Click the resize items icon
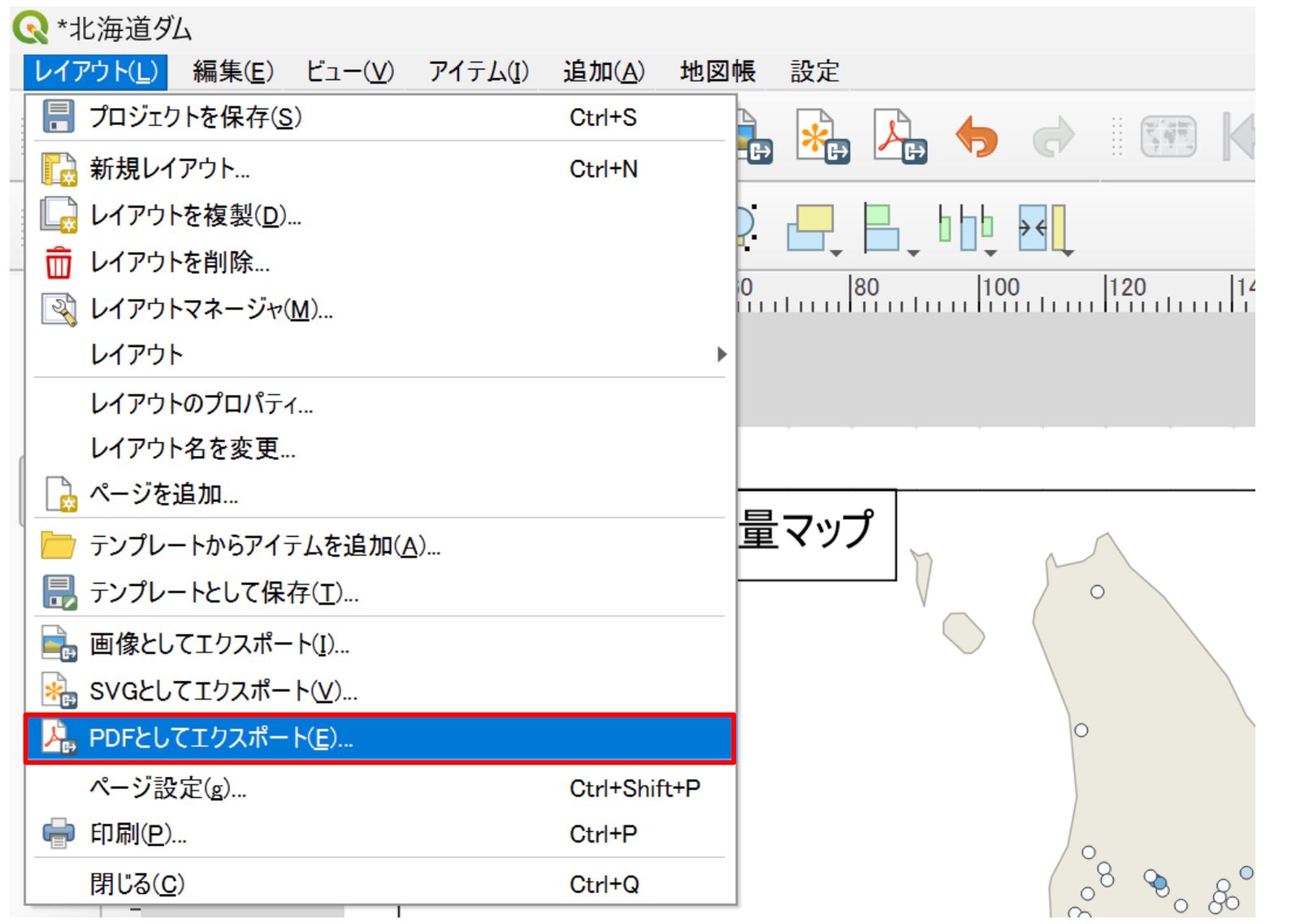The height and width of the screenshot is (924, 1300). click(x=1042, y=228)
